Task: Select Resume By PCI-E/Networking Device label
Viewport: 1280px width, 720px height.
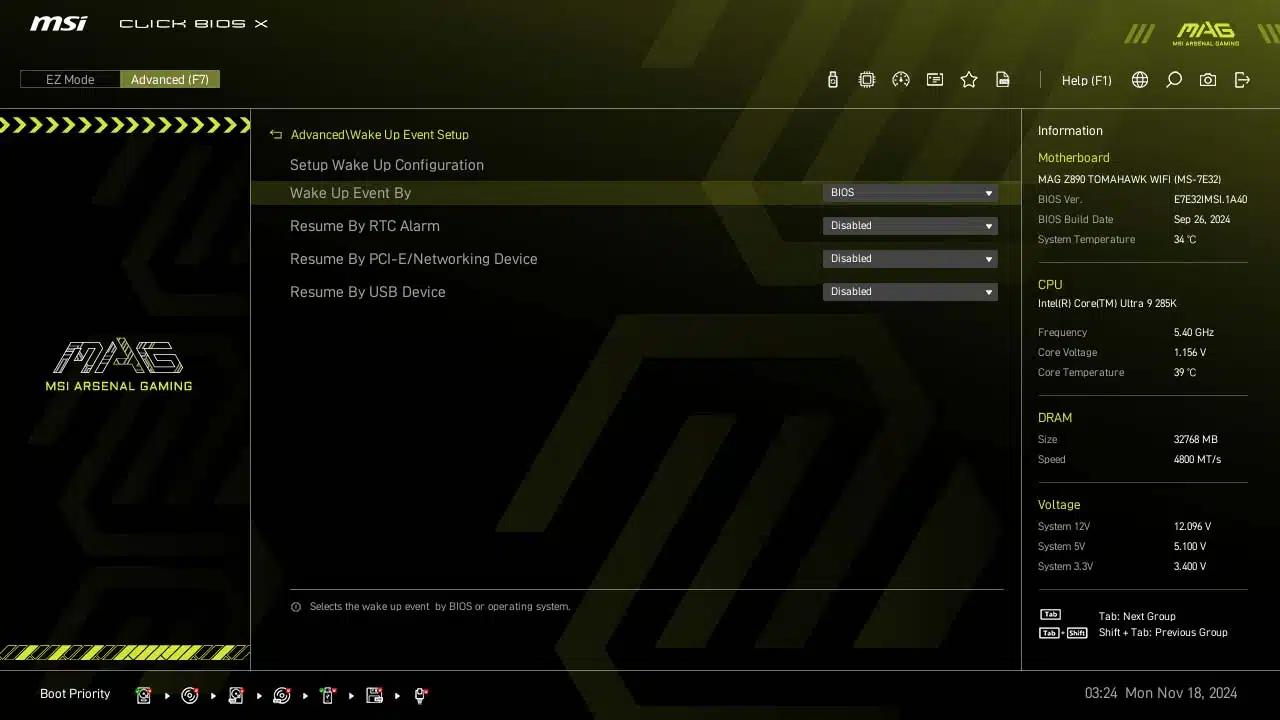Action: 414,259
